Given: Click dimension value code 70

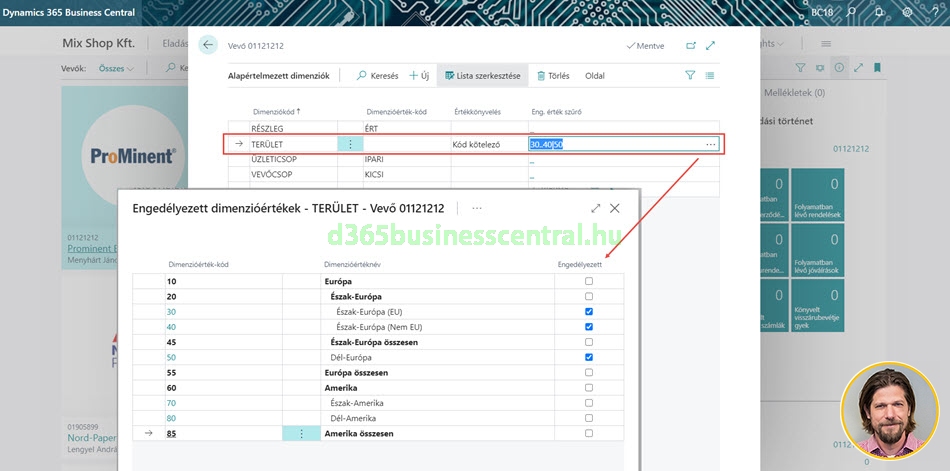Looking at the screenshot, I should click(x=171, y=403).
